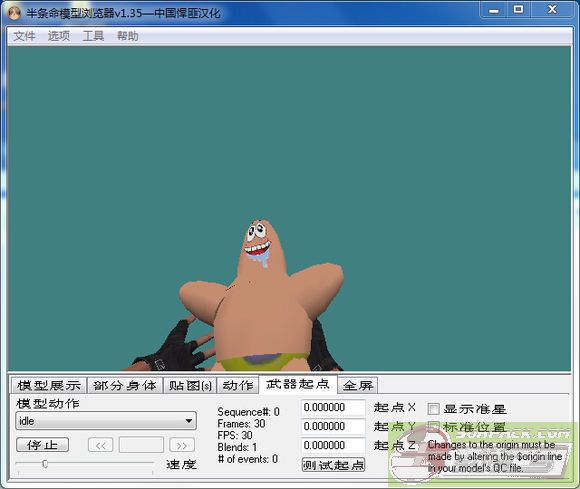Screen dimensions: 580x489
Task: Click the application icon in title bar
Action: coord(14,13)
